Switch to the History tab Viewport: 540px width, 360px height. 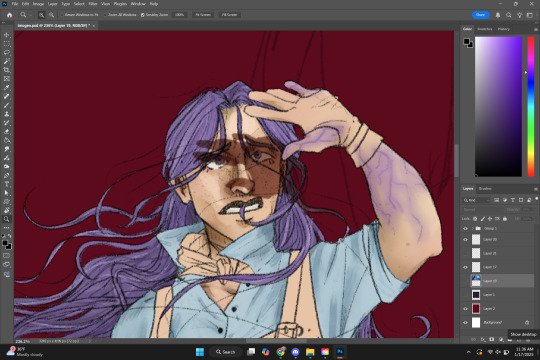pyautogui.click(x=503, y=29)
